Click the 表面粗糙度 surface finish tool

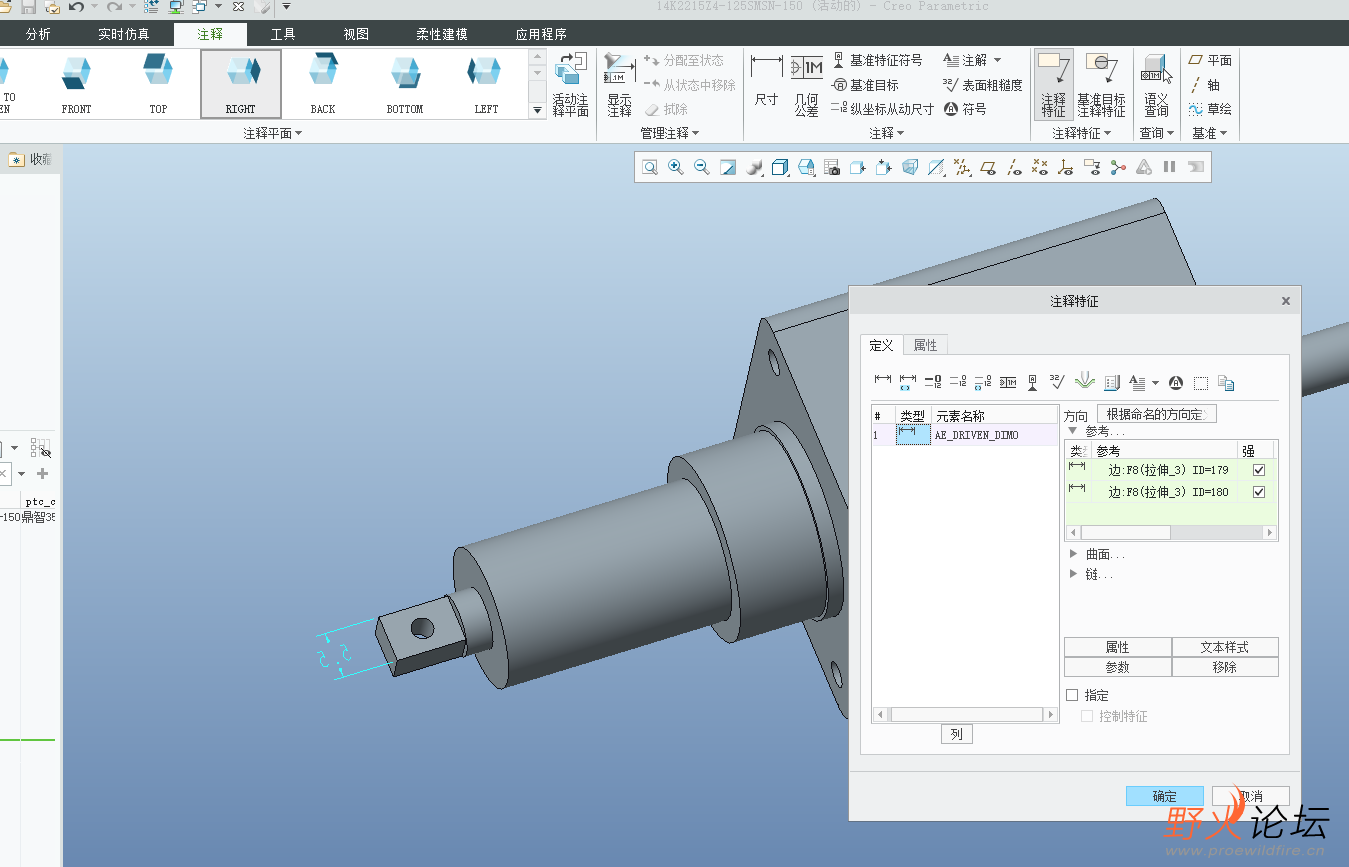pos(983,85)
